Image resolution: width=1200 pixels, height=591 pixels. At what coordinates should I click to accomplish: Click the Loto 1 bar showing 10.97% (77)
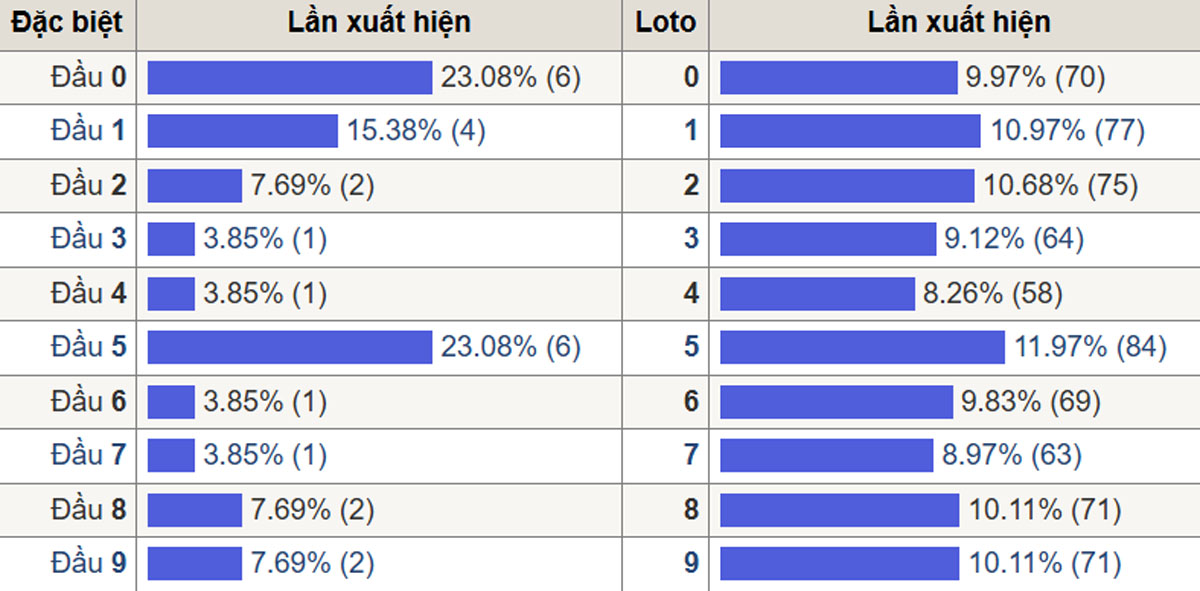click(850, 131)
